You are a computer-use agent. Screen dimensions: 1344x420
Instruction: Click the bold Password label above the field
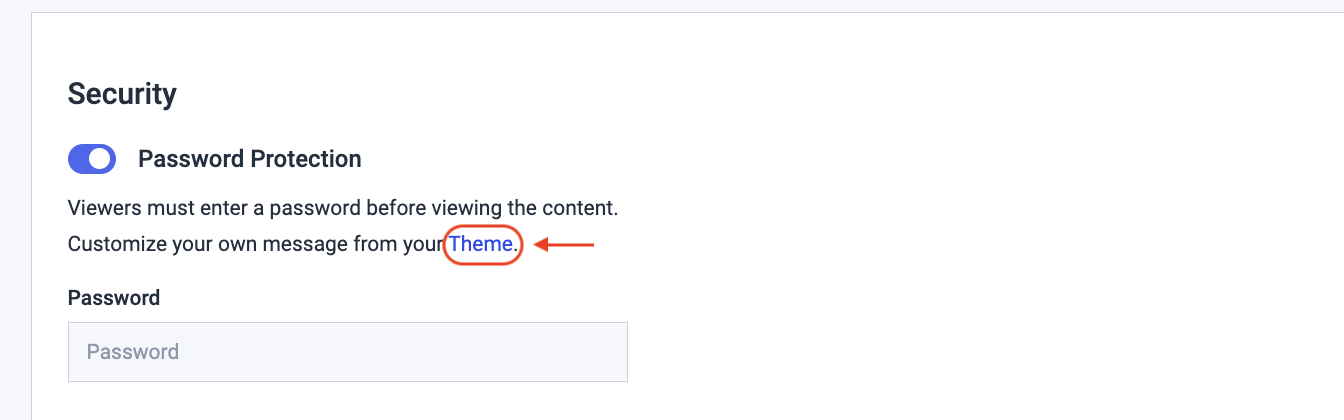114,298
